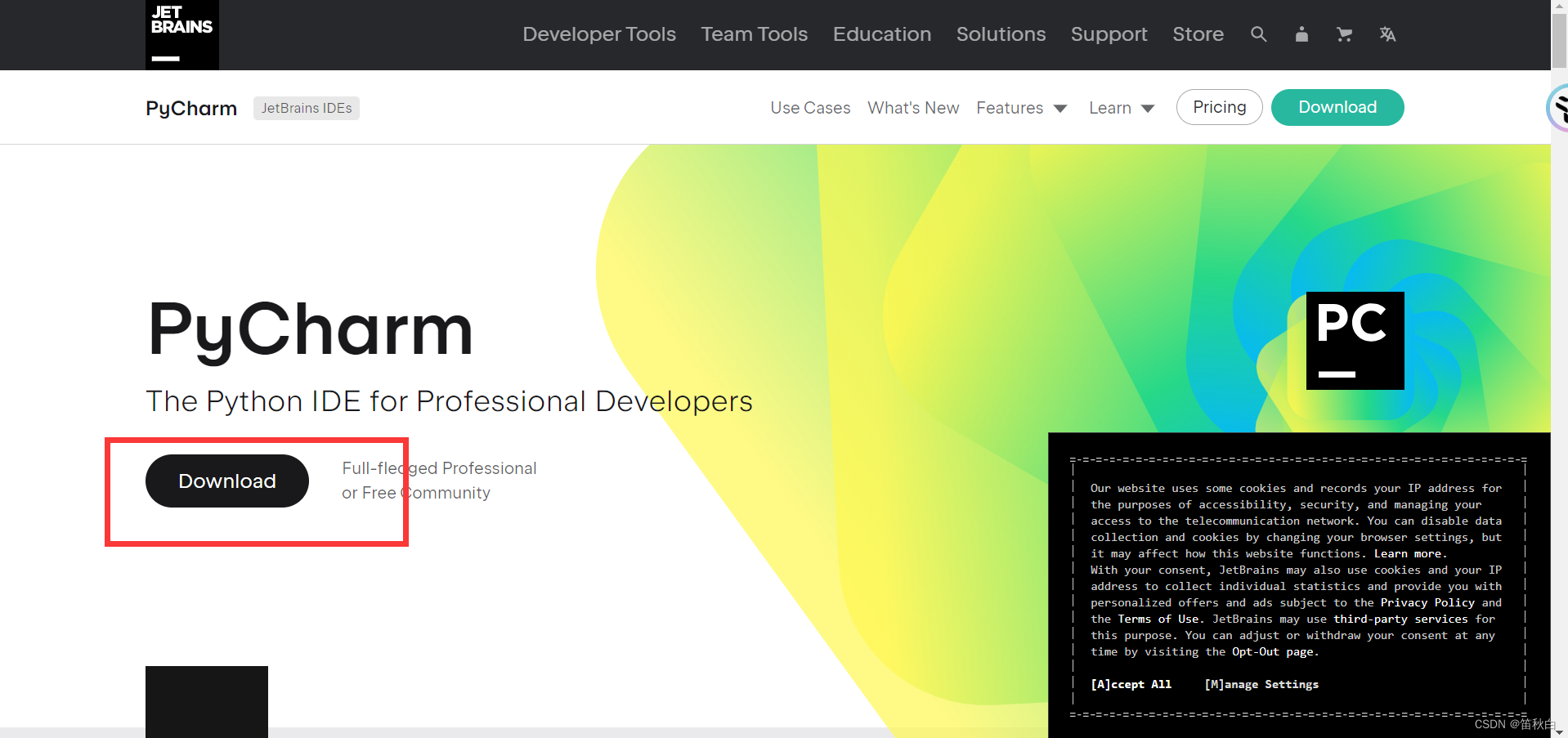This screenshot has width=1568, height=738.
Task: Open the Team Tools menu
Action: tap(754, 34)
